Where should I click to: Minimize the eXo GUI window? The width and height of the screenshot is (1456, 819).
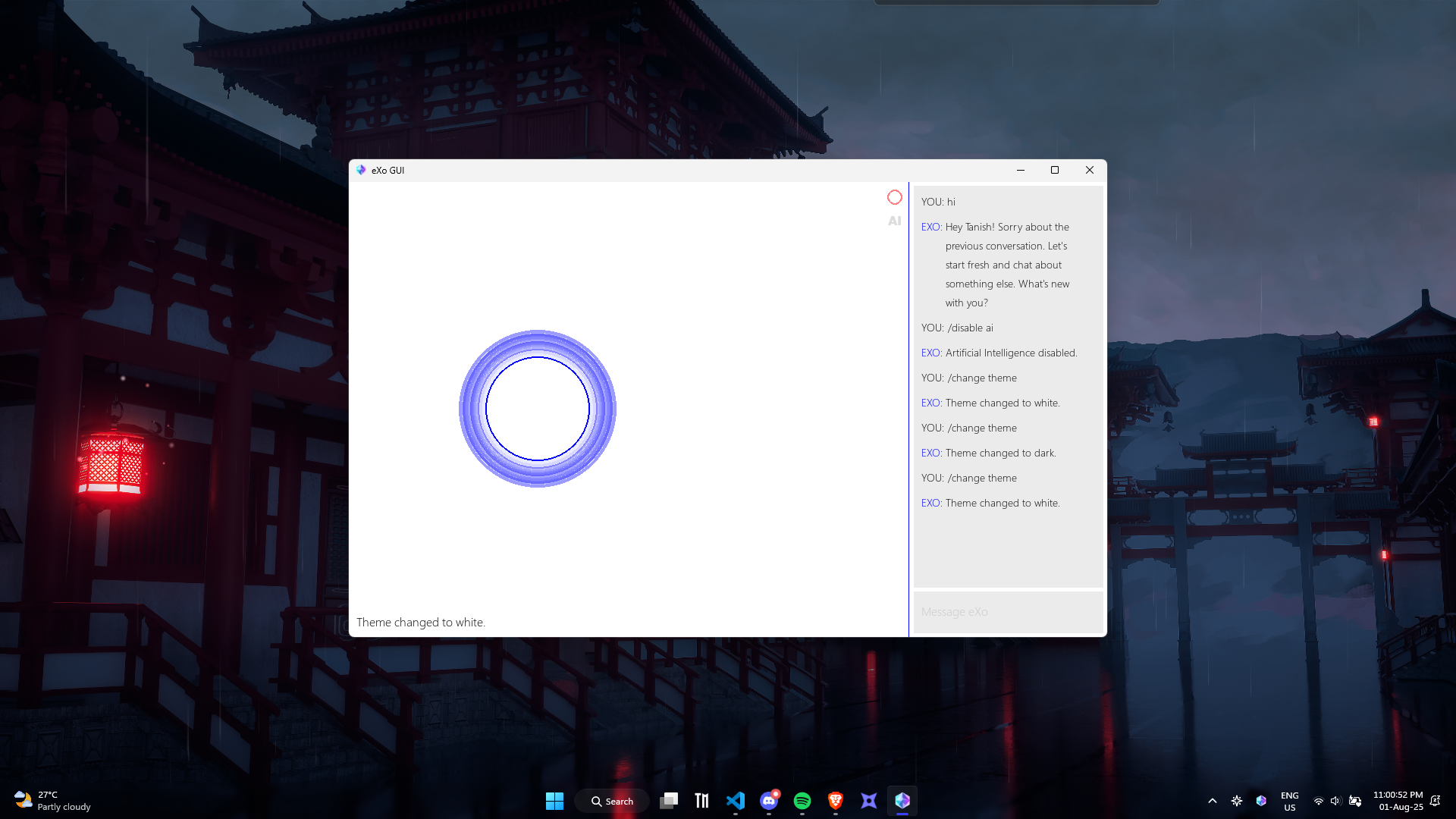[1021, 170]
